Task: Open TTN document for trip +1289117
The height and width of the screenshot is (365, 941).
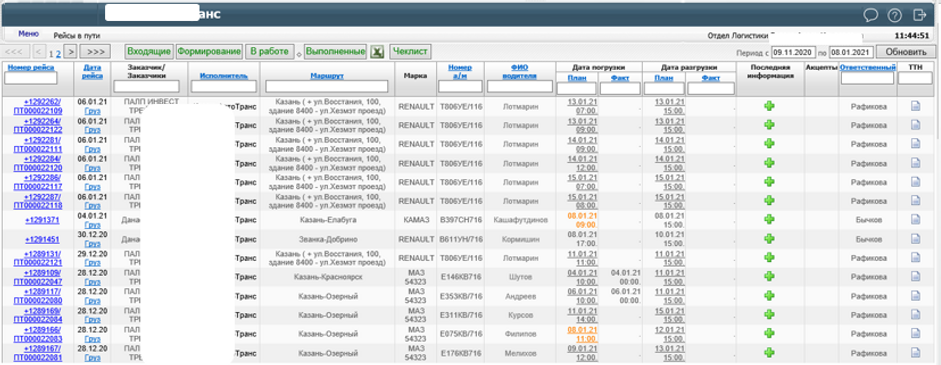Action: pyautogui.click(x=915, y=296)
